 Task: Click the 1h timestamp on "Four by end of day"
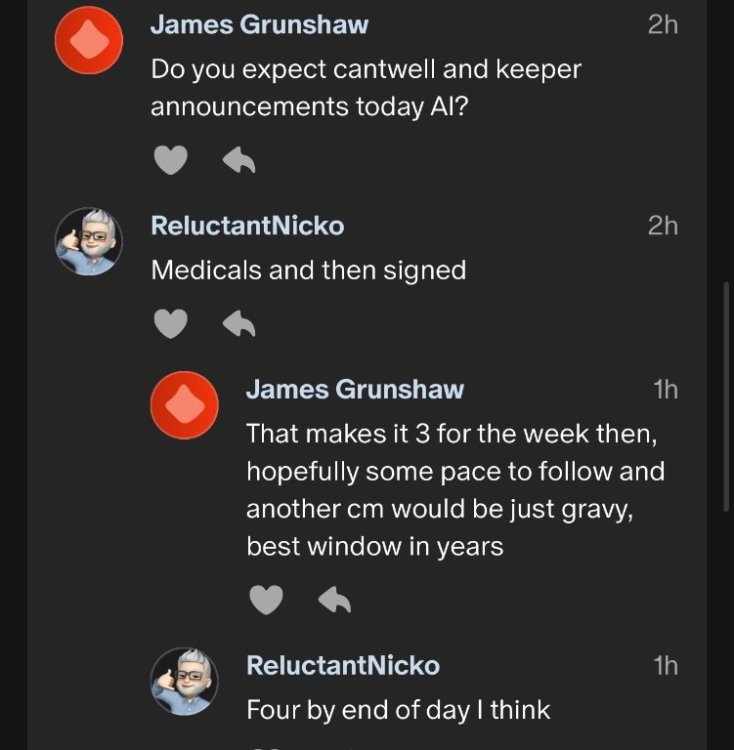pyautogui.click(x=665, y=665)
